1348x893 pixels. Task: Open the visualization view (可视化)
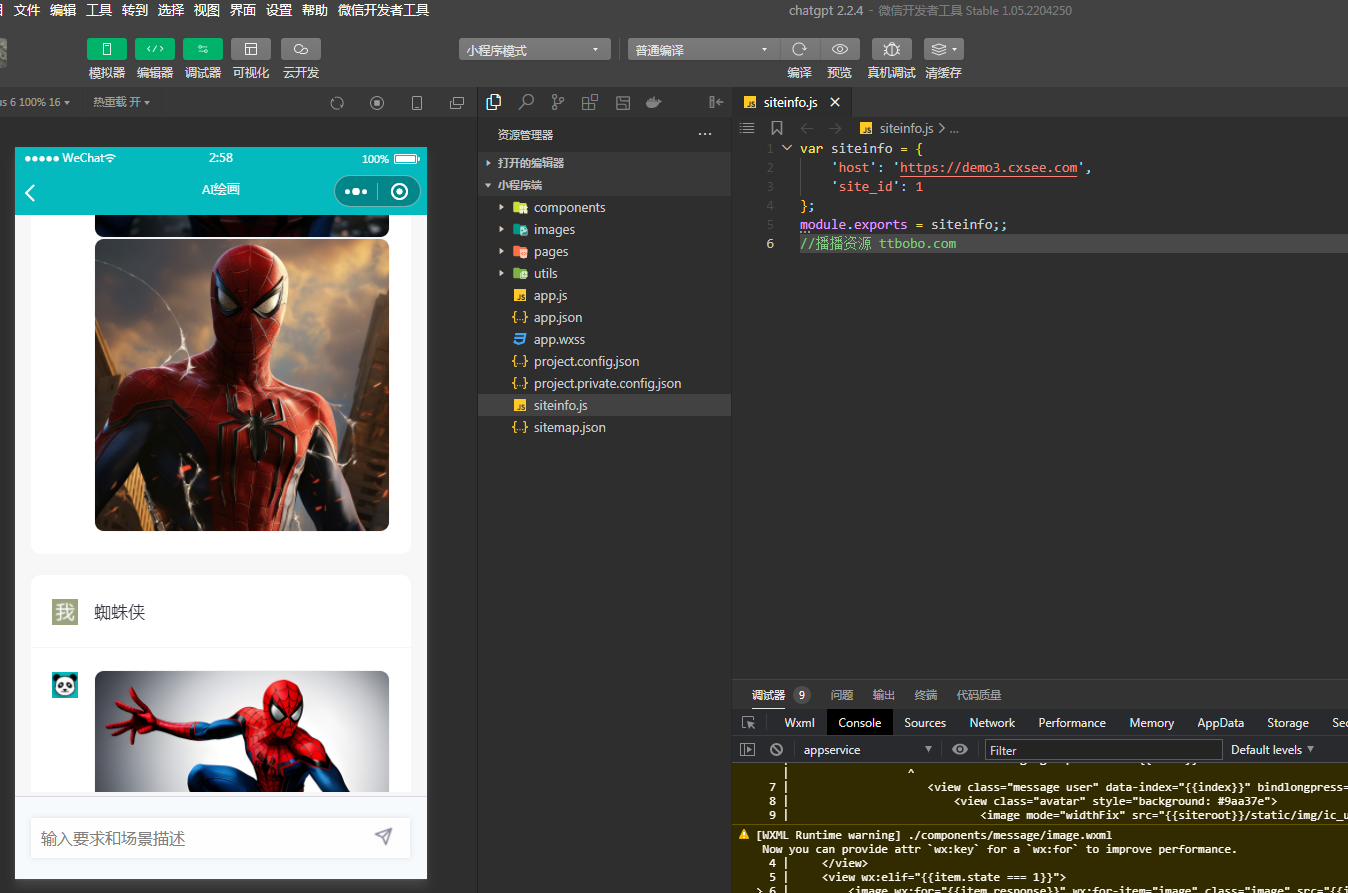pyautogui.click(x=251, y=49)
